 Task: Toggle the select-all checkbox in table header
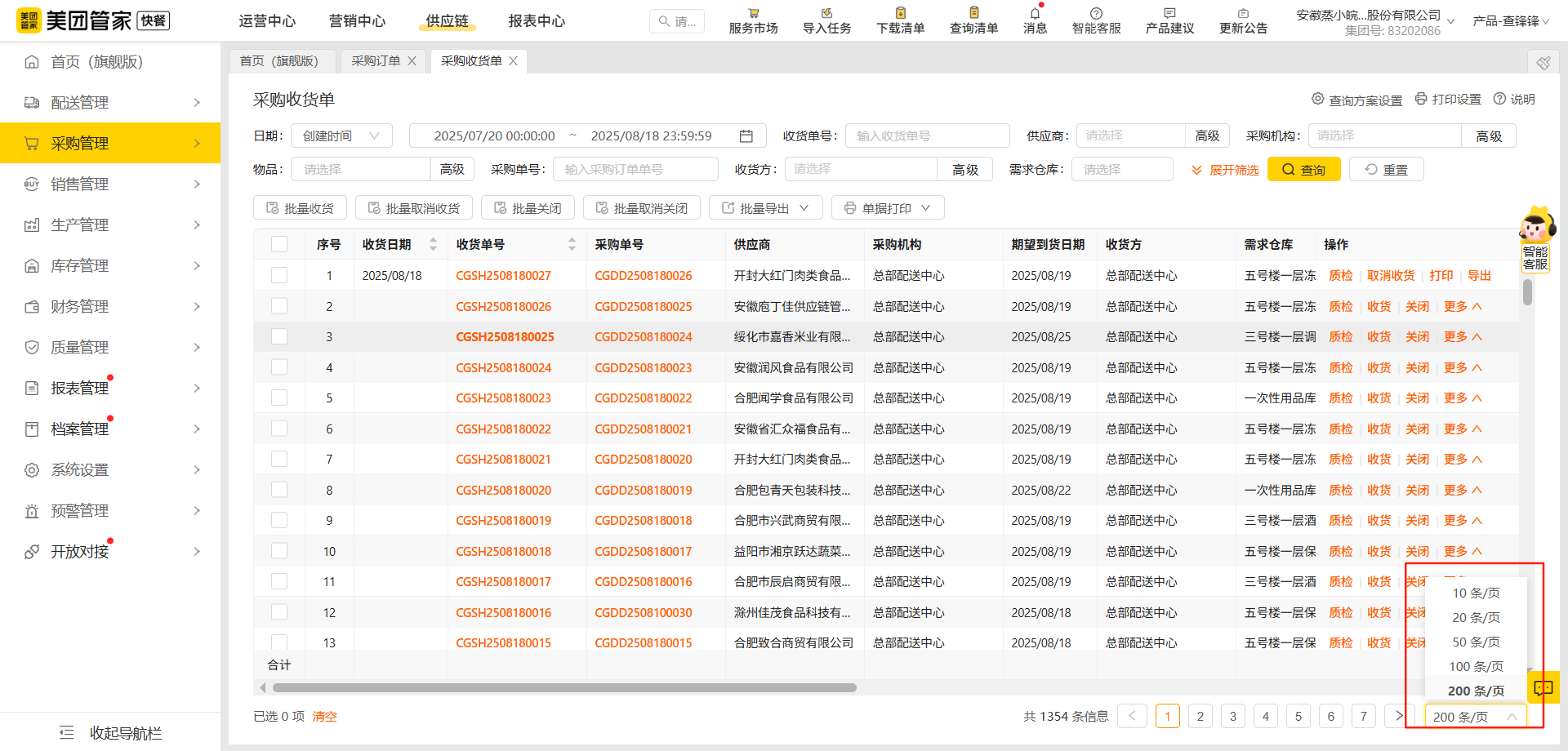coord(279,243)
